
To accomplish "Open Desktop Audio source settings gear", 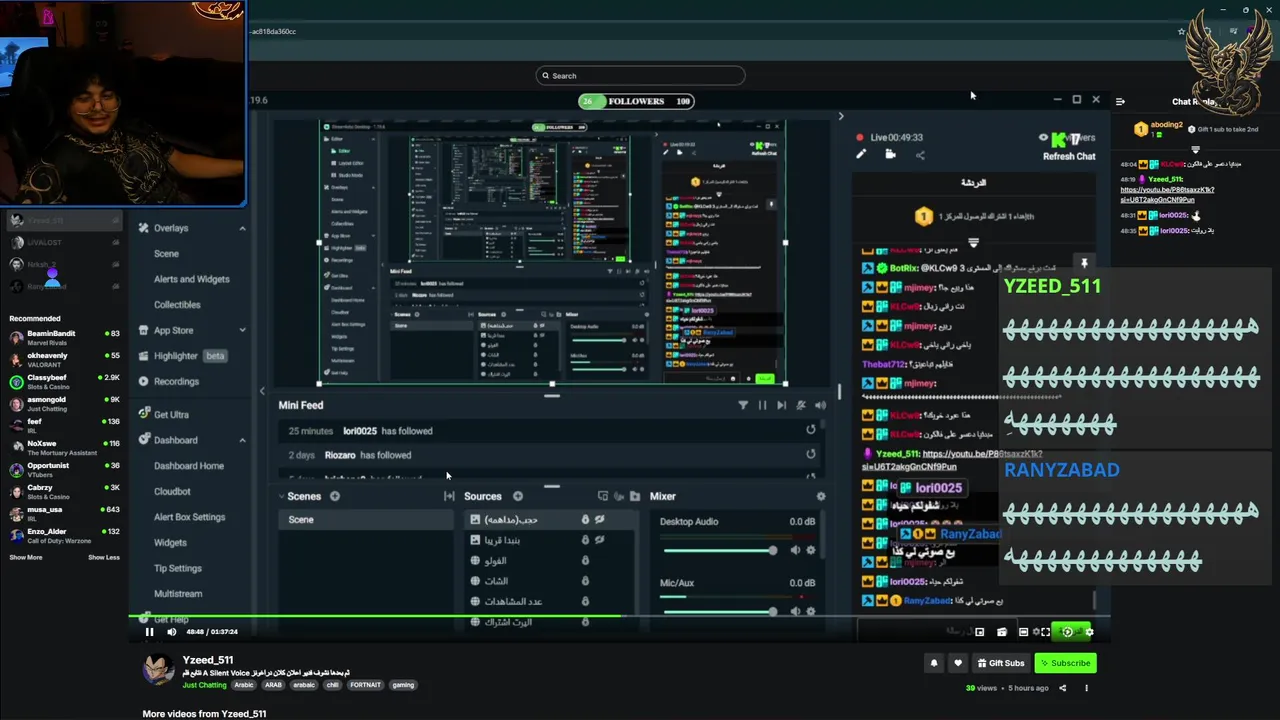I will pos(811,550).
